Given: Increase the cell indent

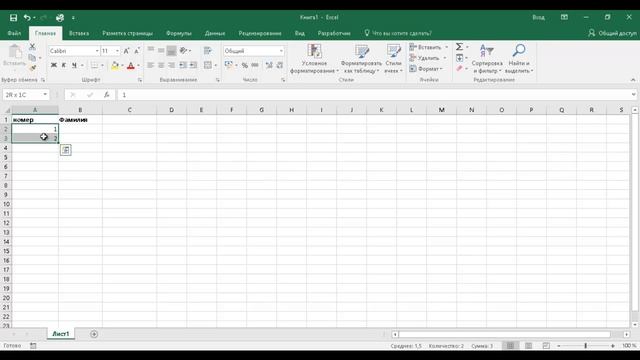Looking at the screenshot, I should pyautogui.click(x=193, y=65).
